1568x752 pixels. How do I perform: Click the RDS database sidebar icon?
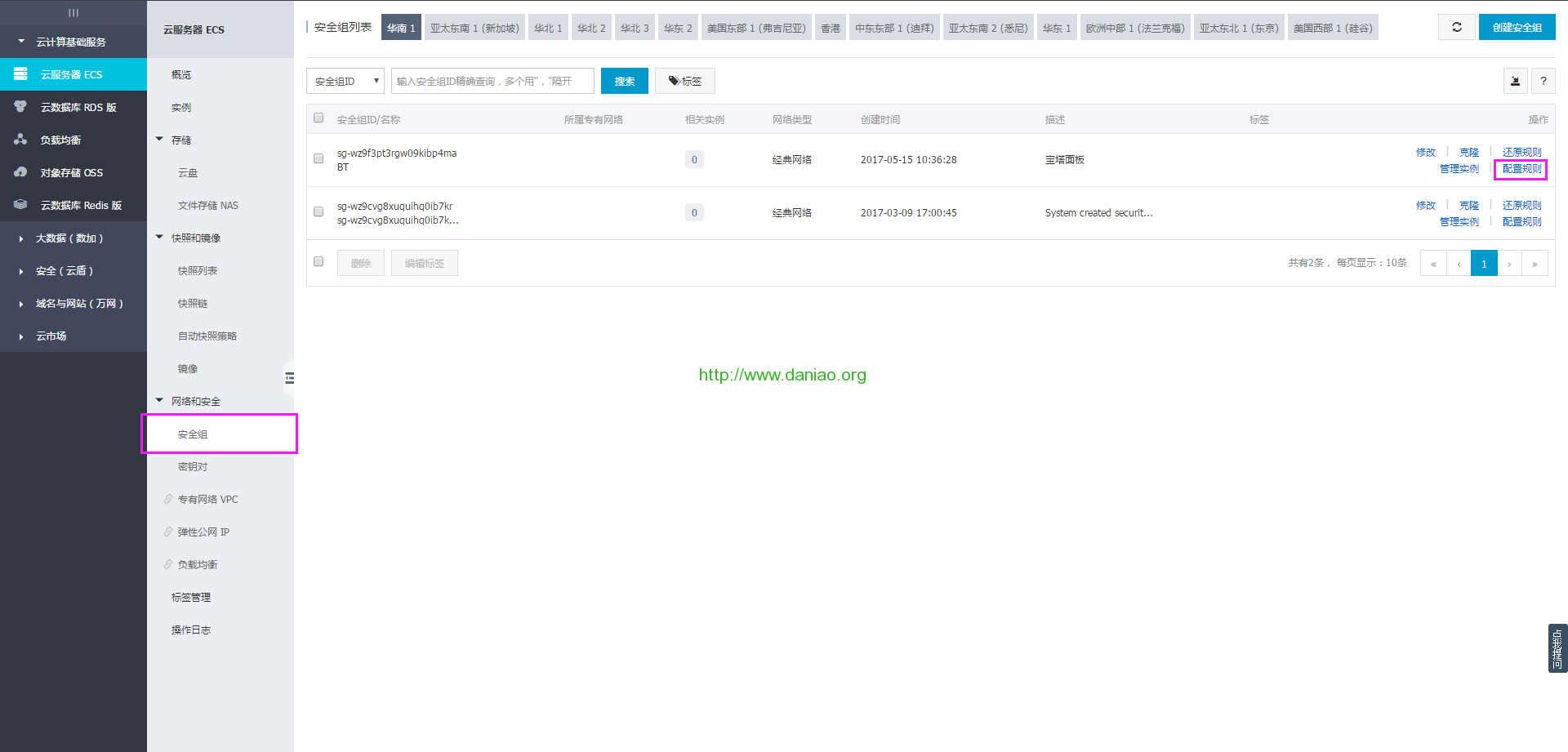(20, 107)
